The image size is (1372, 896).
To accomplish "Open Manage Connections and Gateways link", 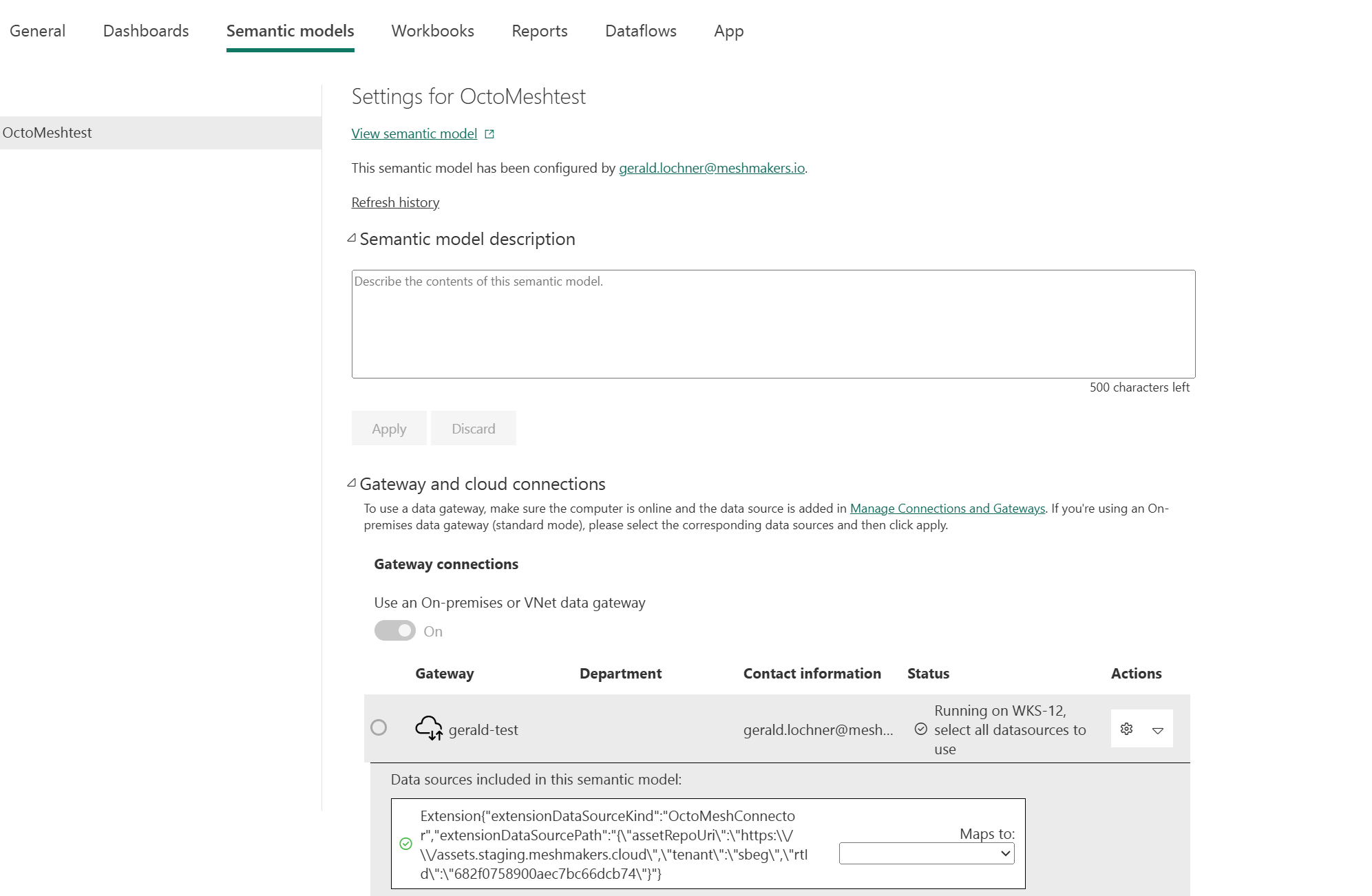I will click(947, 509).
